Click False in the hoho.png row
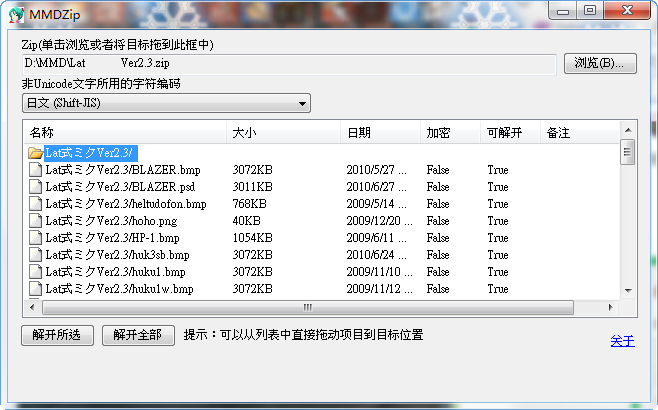 pyautogui.click(x=438, y=221)
